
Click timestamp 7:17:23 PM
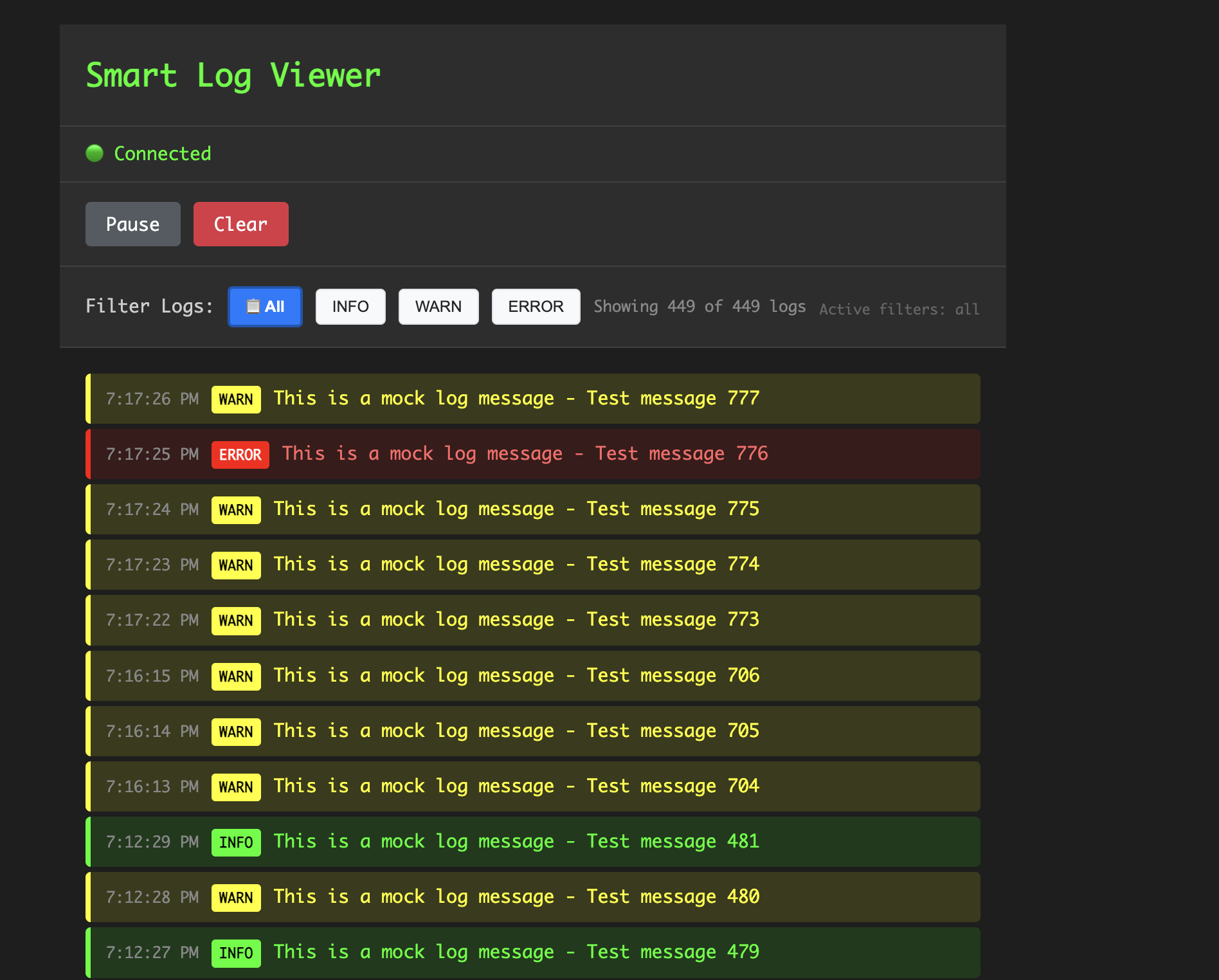152,565
